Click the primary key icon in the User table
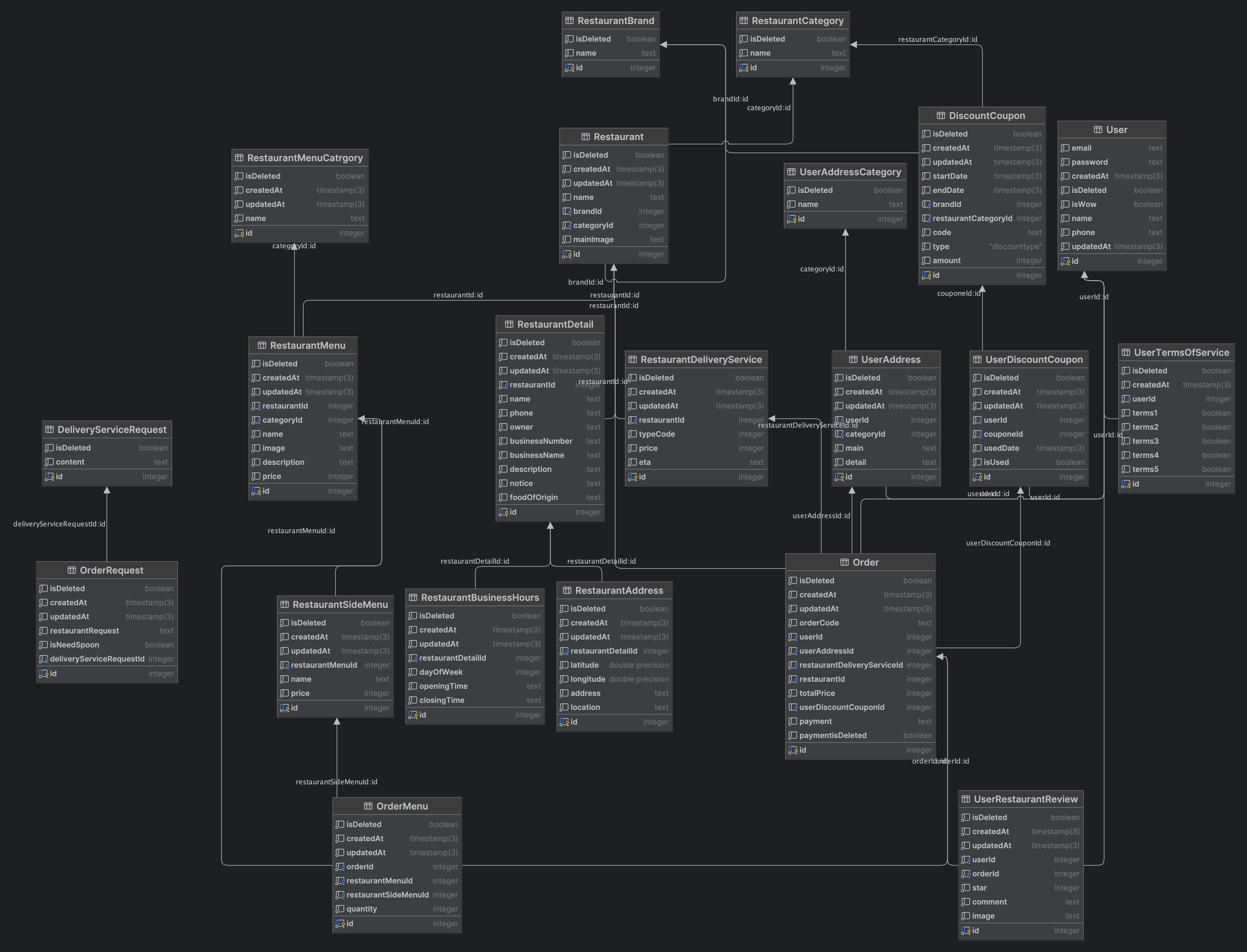This screenshot has width=1247, height=952. pos(1065,261)
